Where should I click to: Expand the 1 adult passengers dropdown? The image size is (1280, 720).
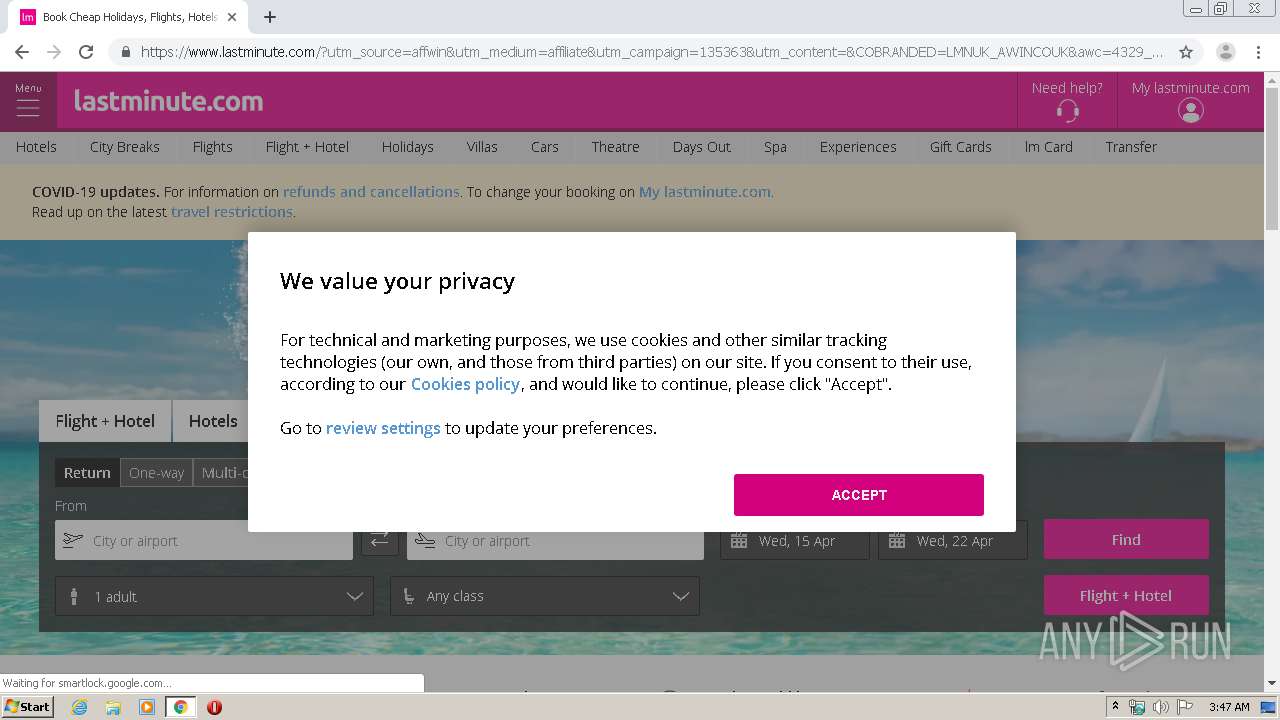point(214,596)
